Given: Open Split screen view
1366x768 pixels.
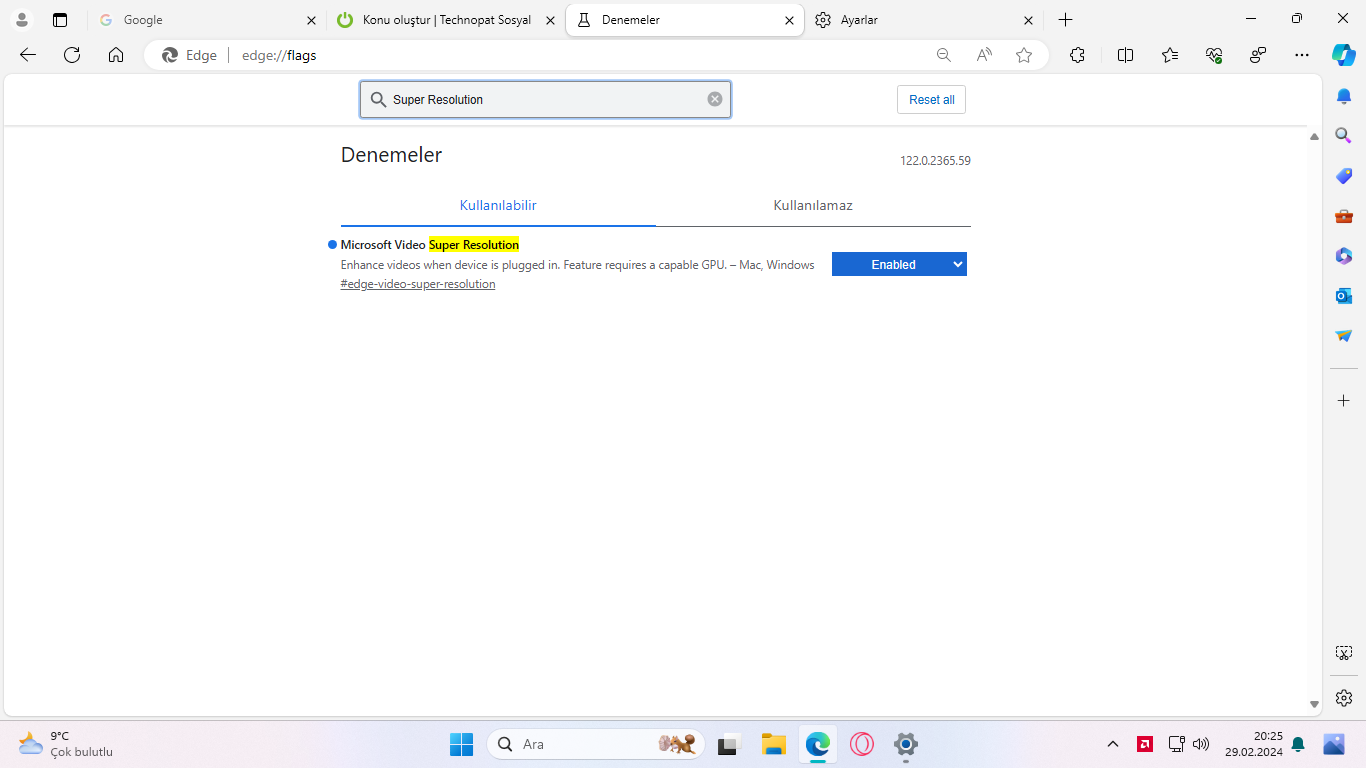Looking at the screenshot, I should tap(1125, 55).
